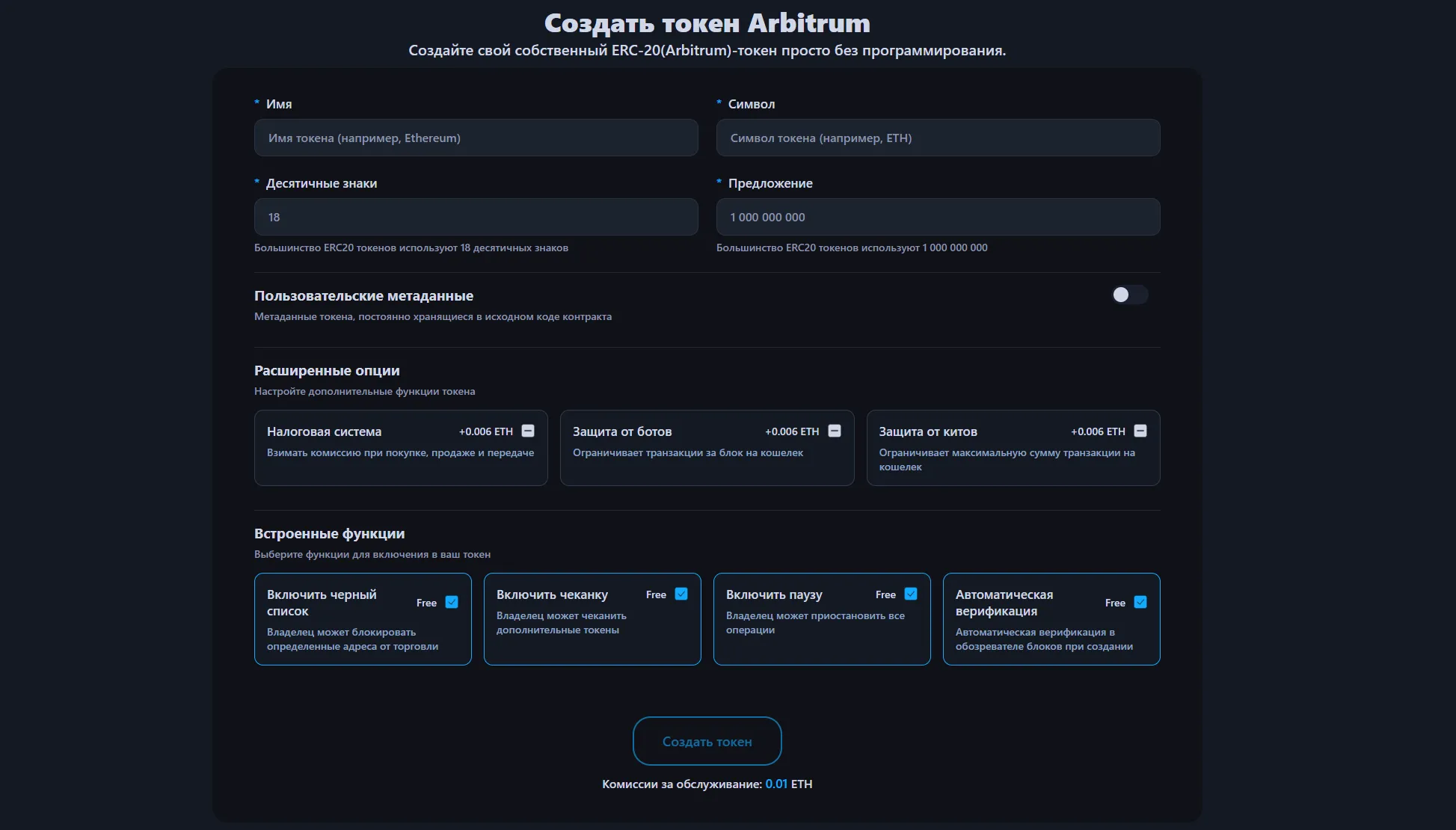This screenshot has width=1456, height=830.
Task: Click the Защита от китов minus icon
Action: [x=1140, y=431]
